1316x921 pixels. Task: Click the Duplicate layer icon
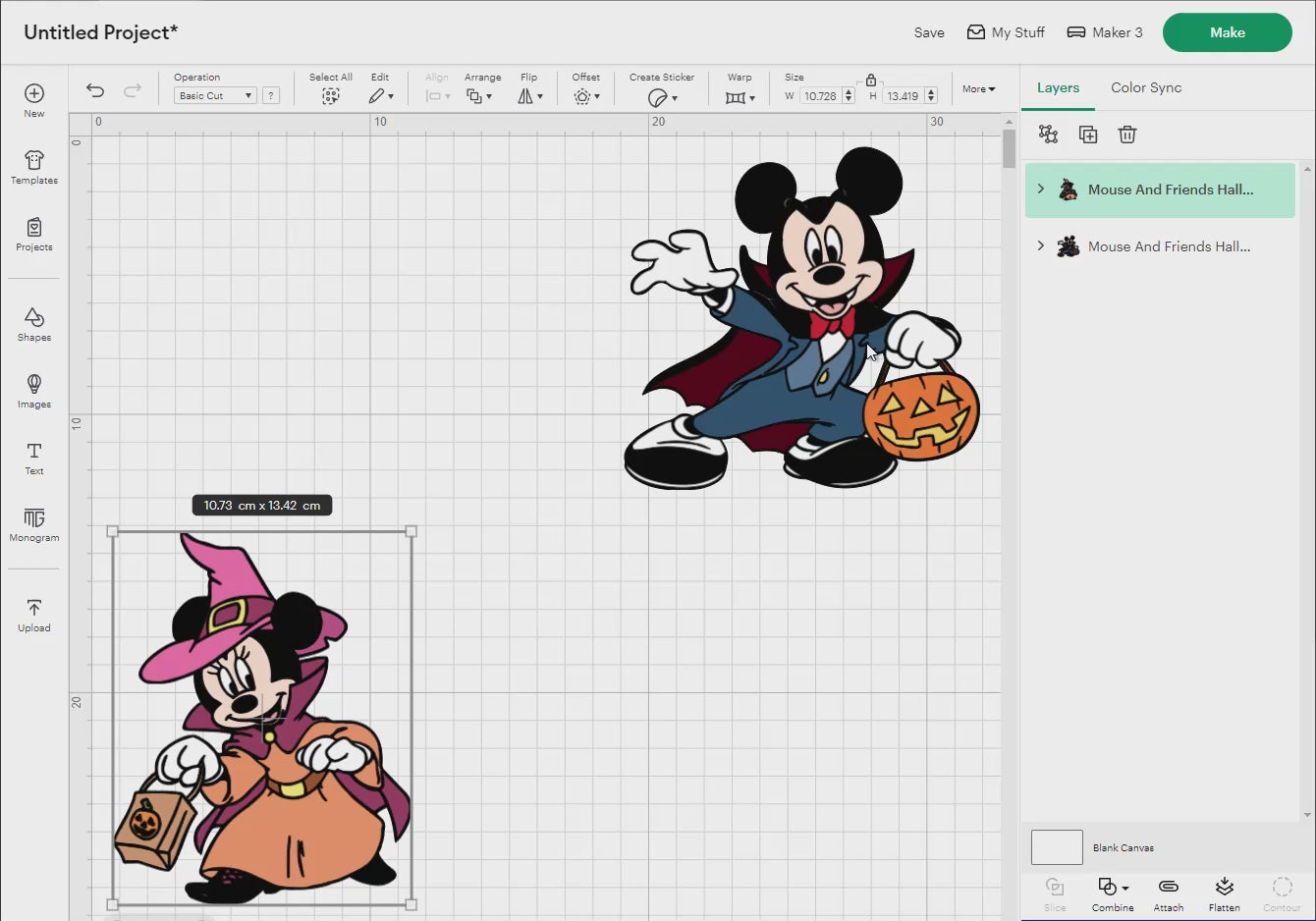(1088, 135)
